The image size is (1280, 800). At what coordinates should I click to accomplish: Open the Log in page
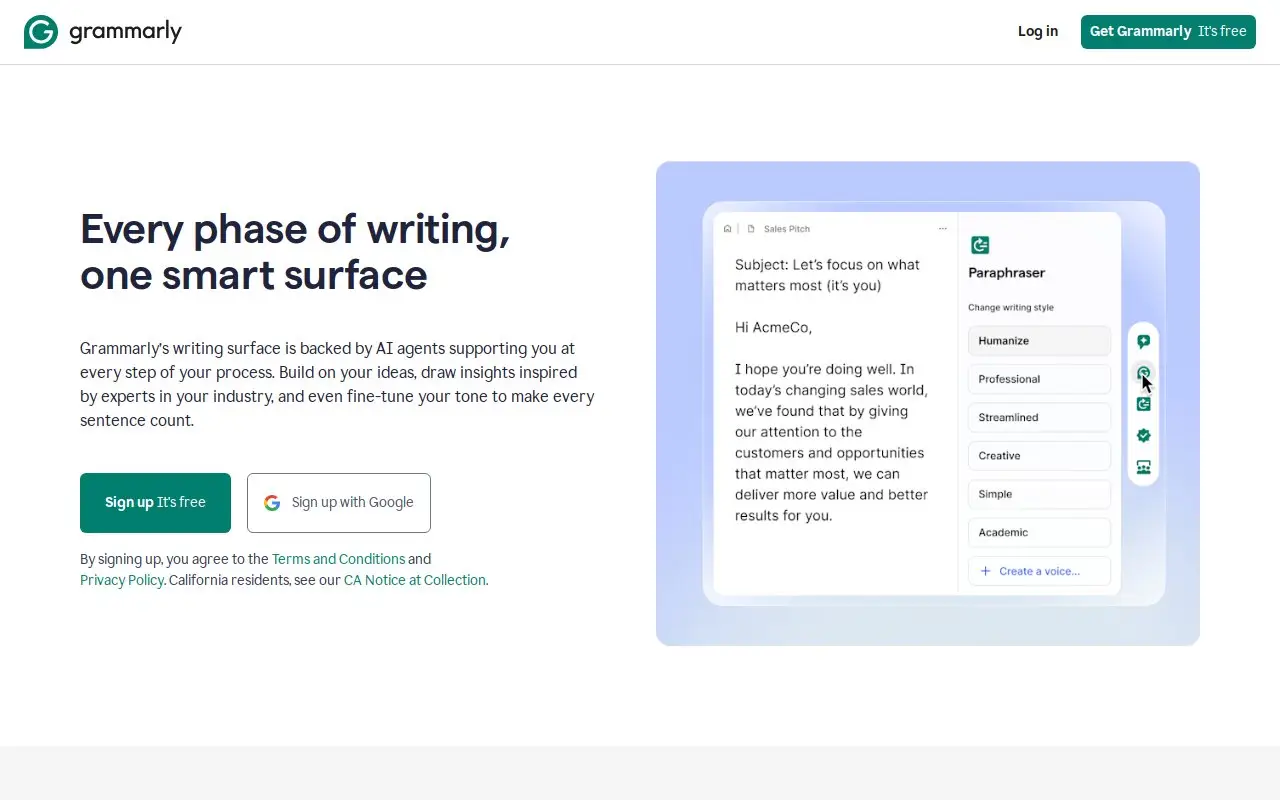pos(1038,32)
